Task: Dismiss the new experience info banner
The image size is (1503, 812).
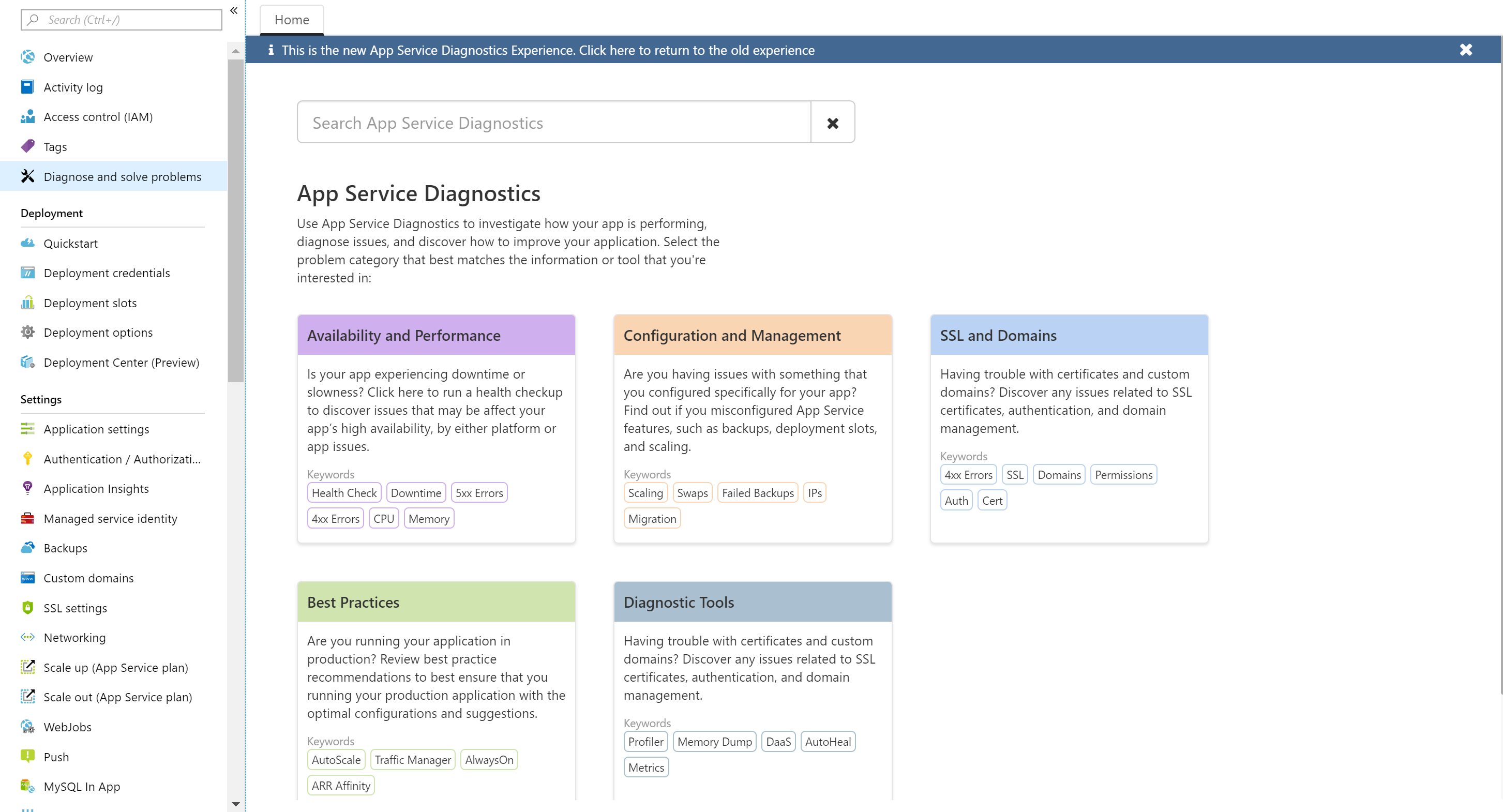Action: [x=1466, y=50]
